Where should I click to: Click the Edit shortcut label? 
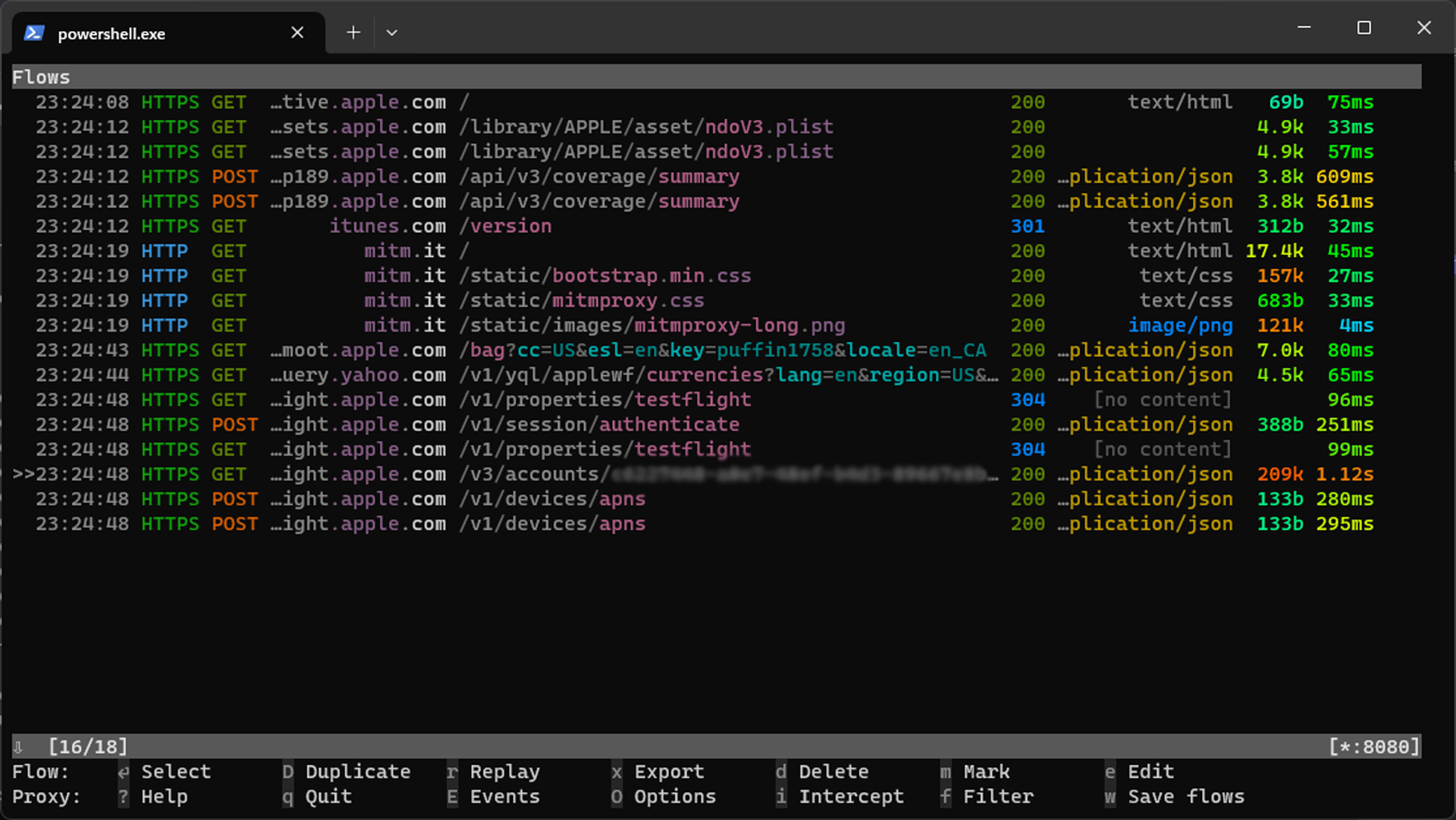point(1151,772)
